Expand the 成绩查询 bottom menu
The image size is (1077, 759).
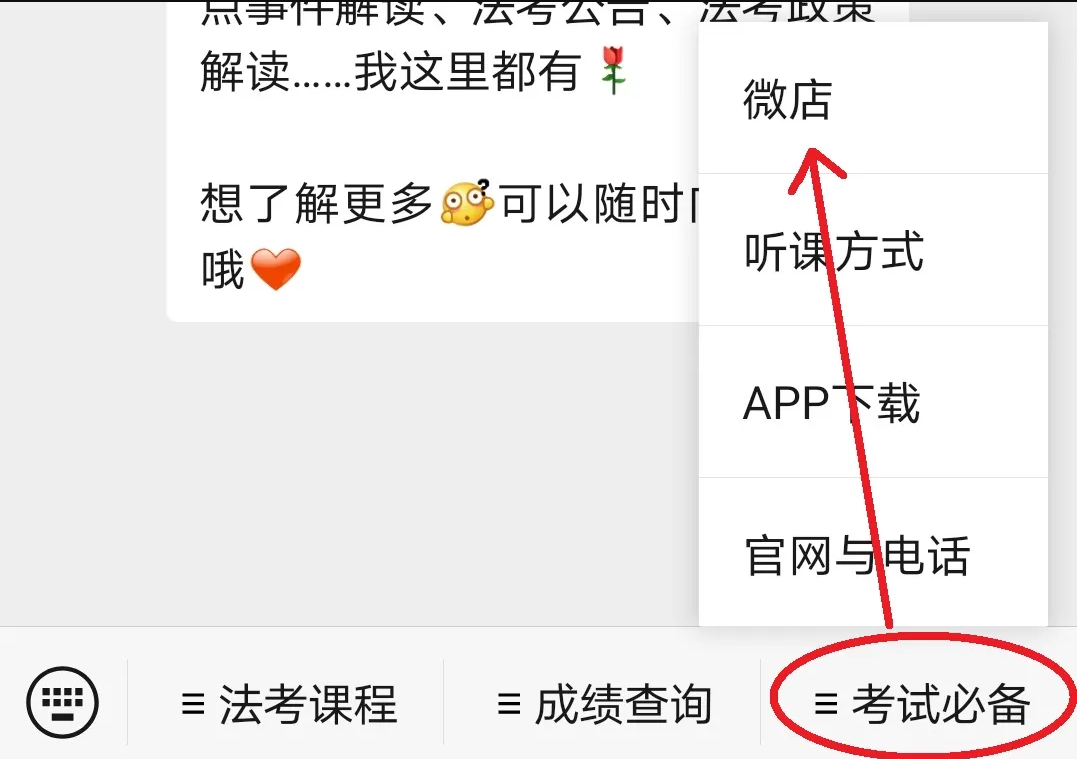click(602, 703)
